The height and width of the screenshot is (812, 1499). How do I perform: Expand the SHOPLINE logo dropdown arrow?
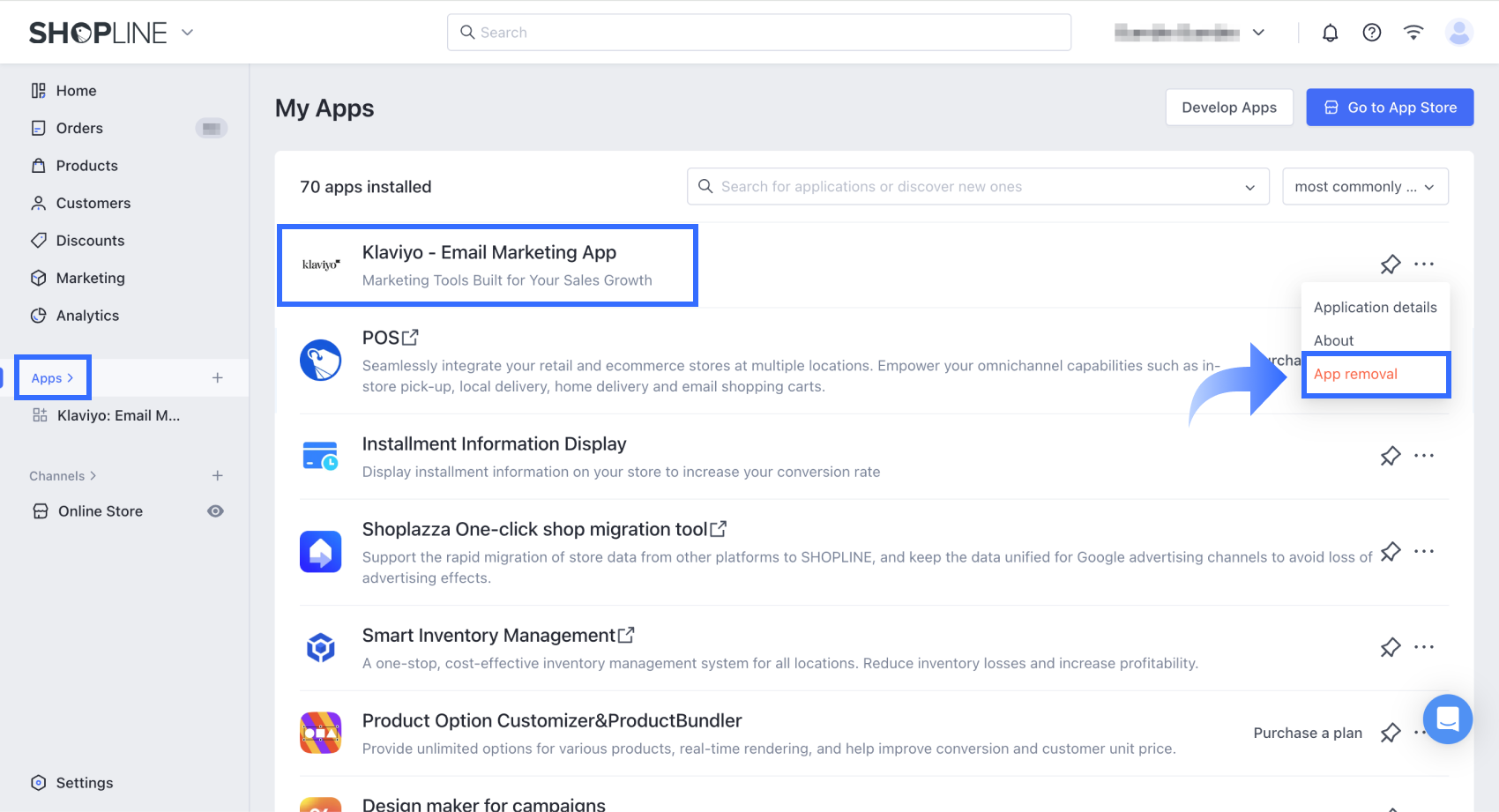pyautogui.click(x=187, y=33)
